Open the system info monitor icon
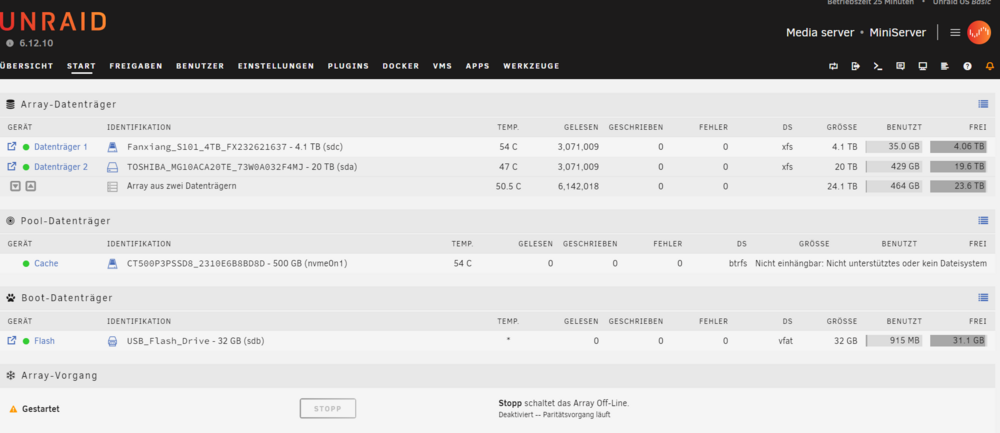Image resolution: width=1000 pixels, height=433 pixels. click(x=922, y=66)
